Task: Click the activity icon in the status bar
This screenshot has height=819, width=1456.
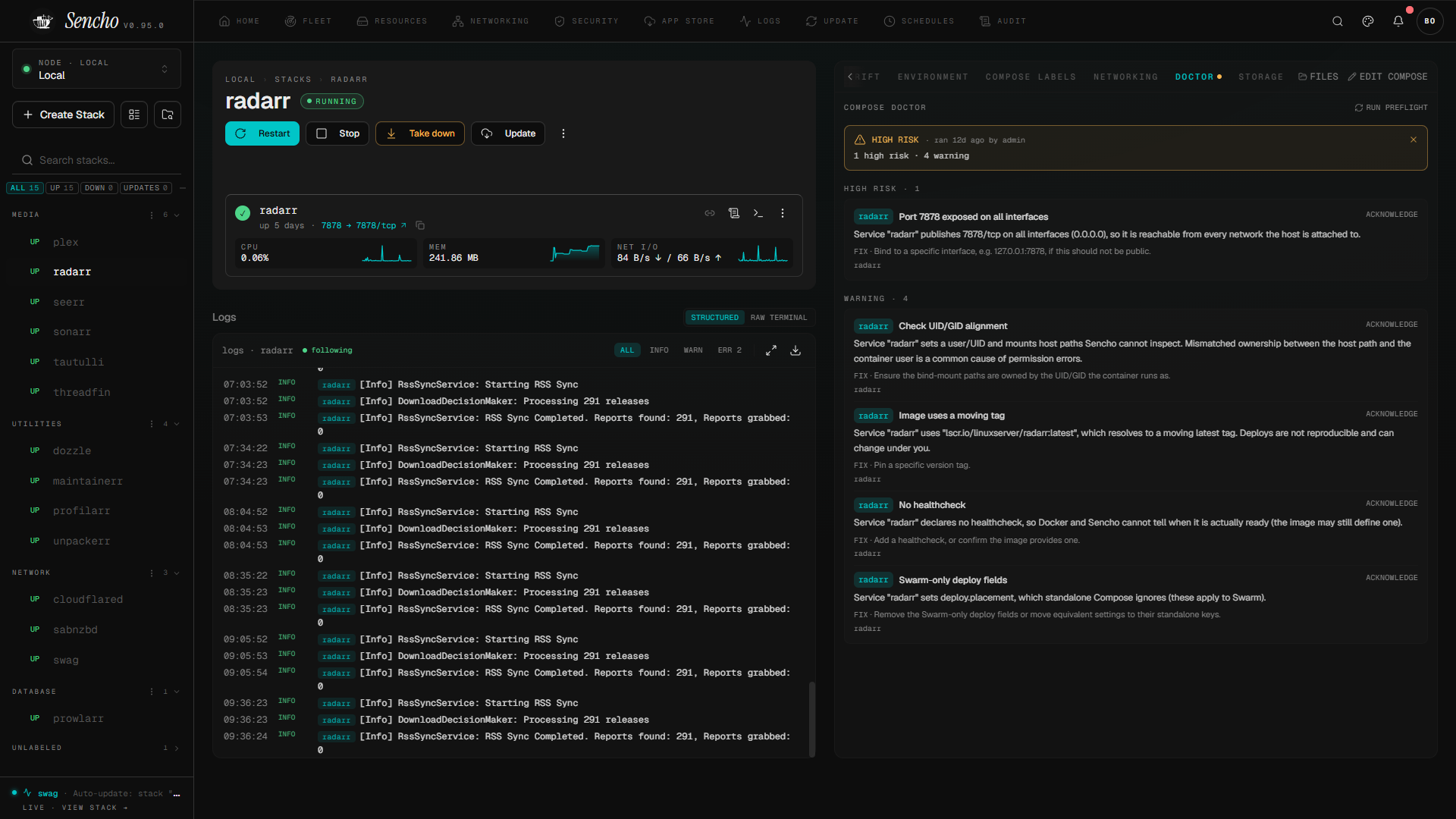Action: click(x=27, y=792)
